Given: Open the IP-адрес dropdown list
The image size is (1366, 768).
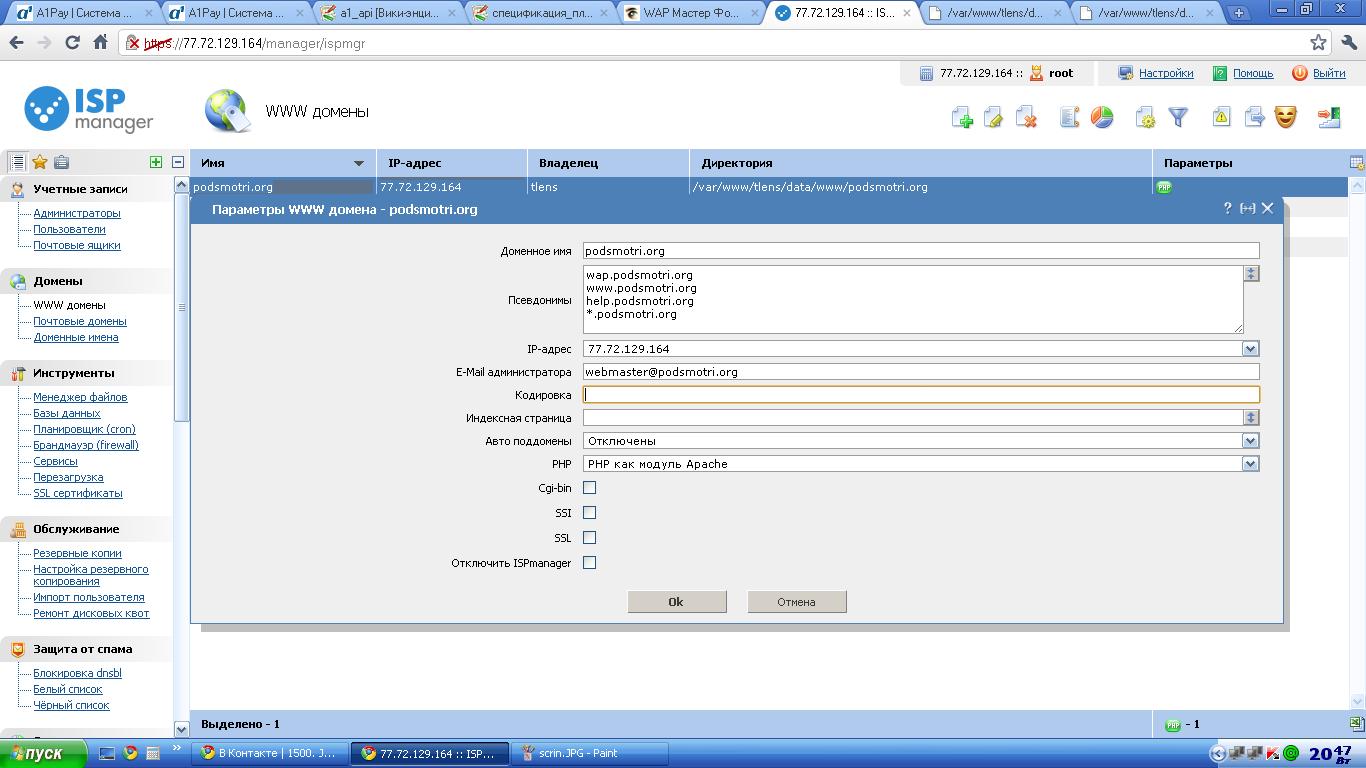Looking at the screenshot, I should click(x=1250, y=349).
